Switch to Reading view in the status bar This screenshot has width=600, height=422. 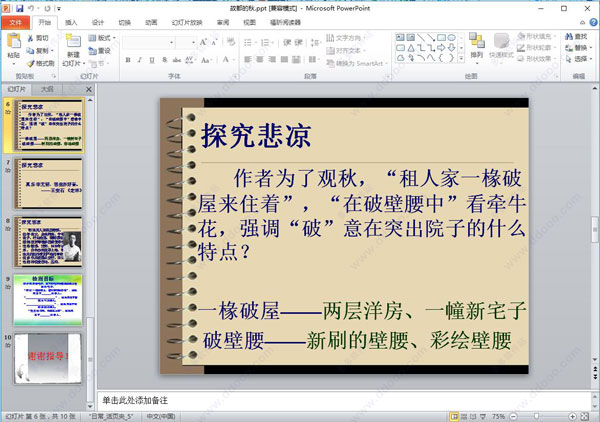(473, 416)
